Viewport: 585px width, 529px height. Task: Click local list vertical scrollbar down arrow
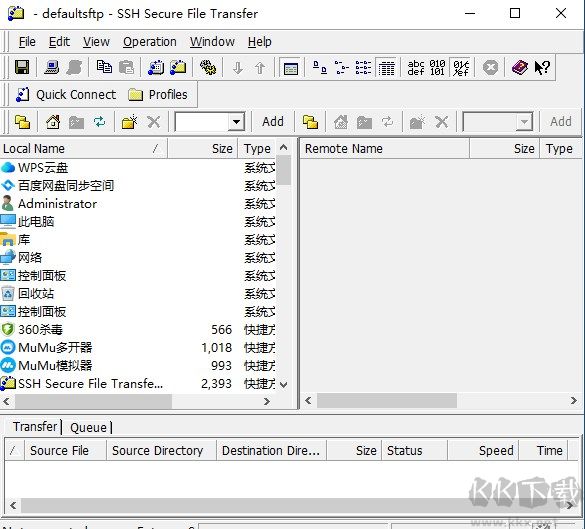[x=284, y=384]
